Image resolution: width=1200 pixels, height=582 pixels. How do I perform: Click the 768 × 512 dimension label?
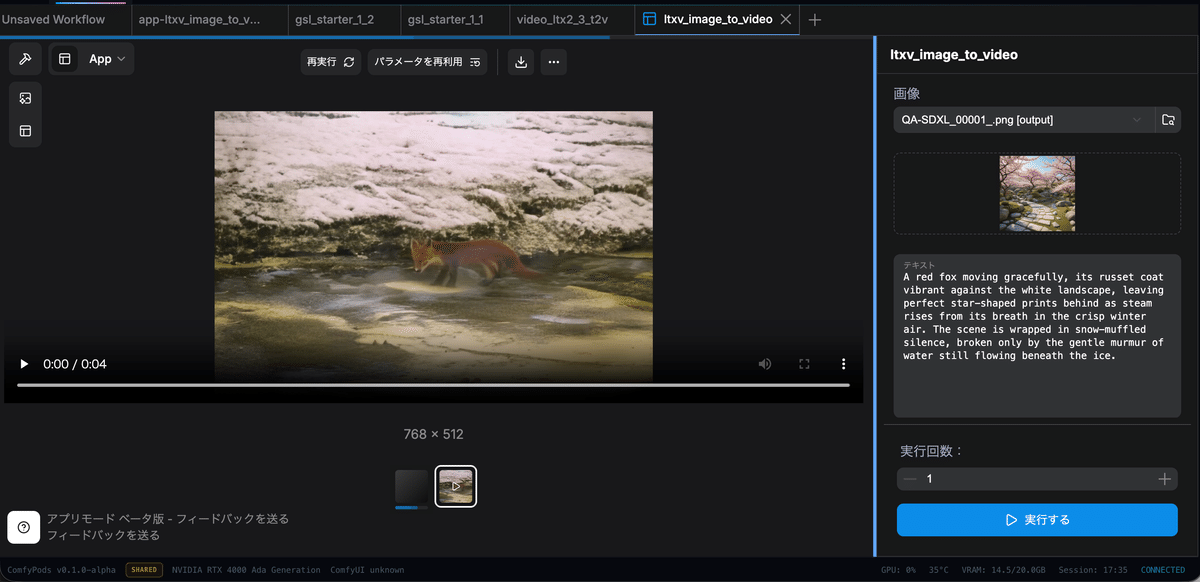[x=433, y=434]
